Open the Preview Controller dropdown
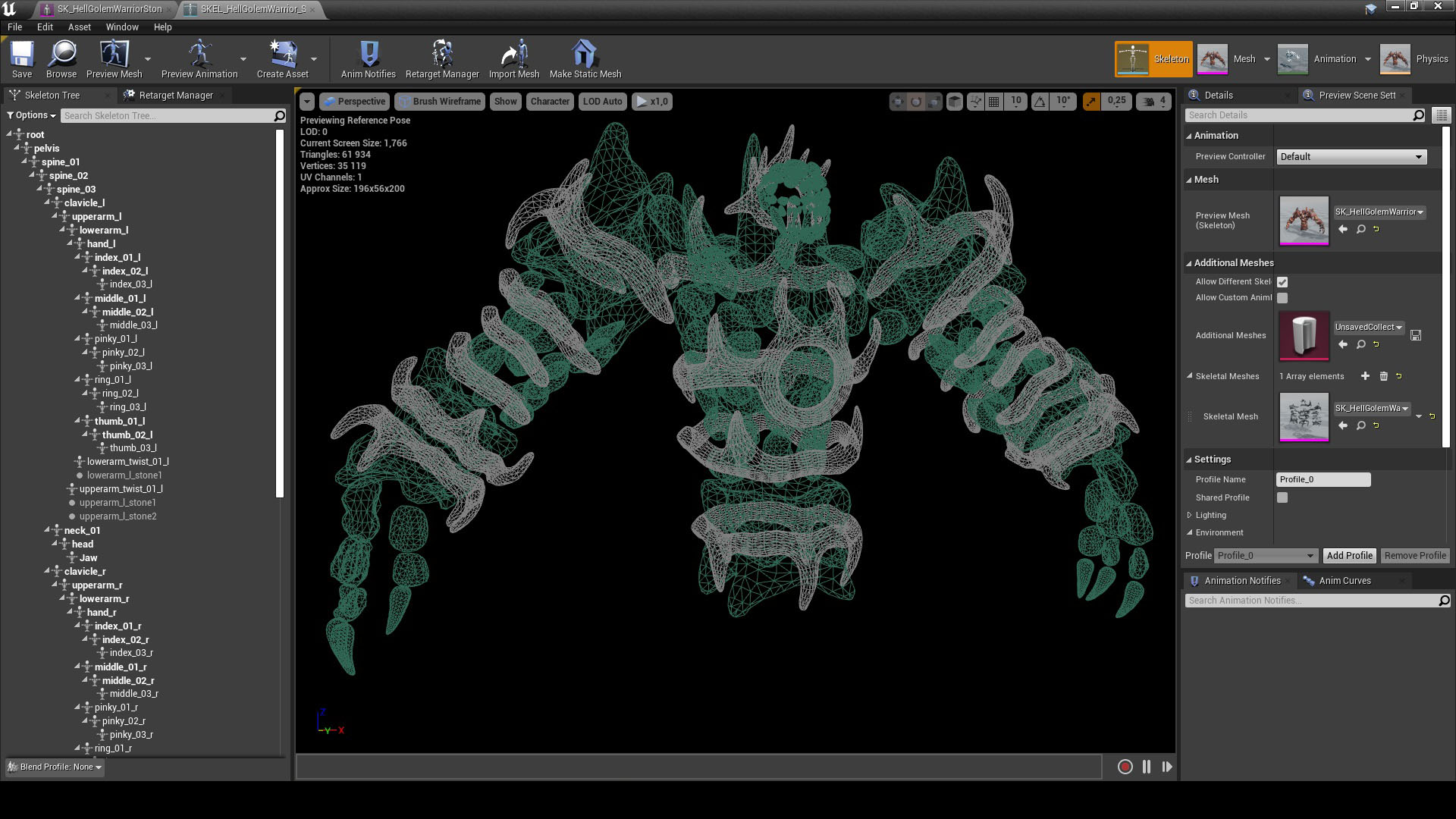This screenshot has width=1456, height=819. [x=1351, y=156]
